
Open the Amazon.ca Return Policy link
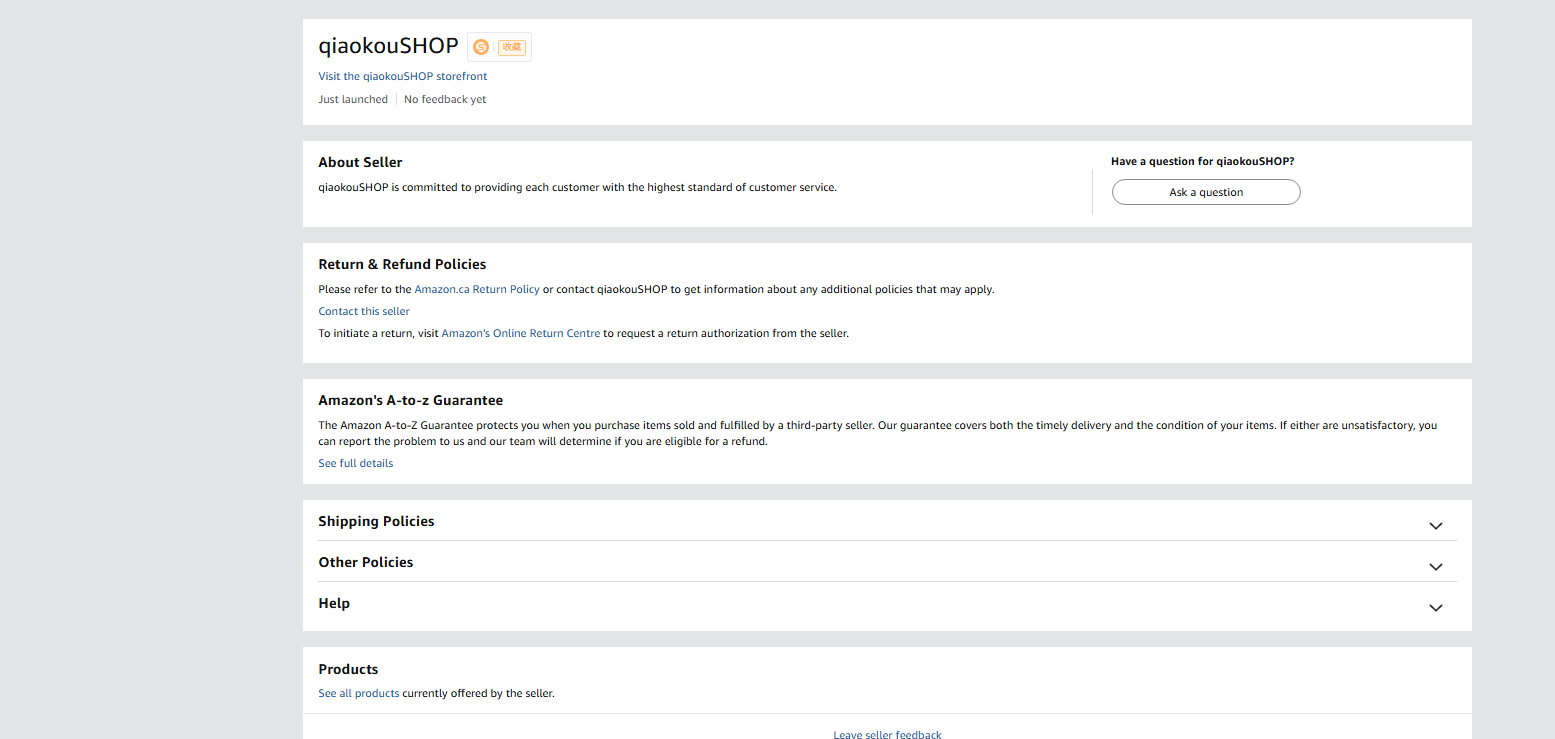[x=477, y=289]
